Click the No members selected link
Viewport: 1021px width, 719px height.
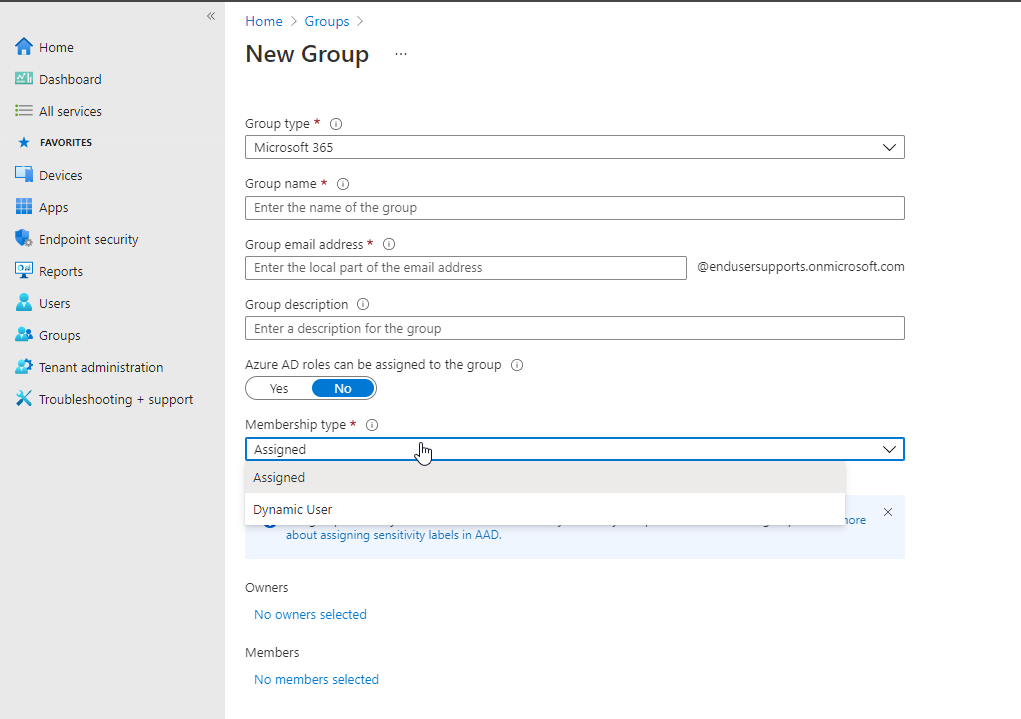[x=316, y=679]
